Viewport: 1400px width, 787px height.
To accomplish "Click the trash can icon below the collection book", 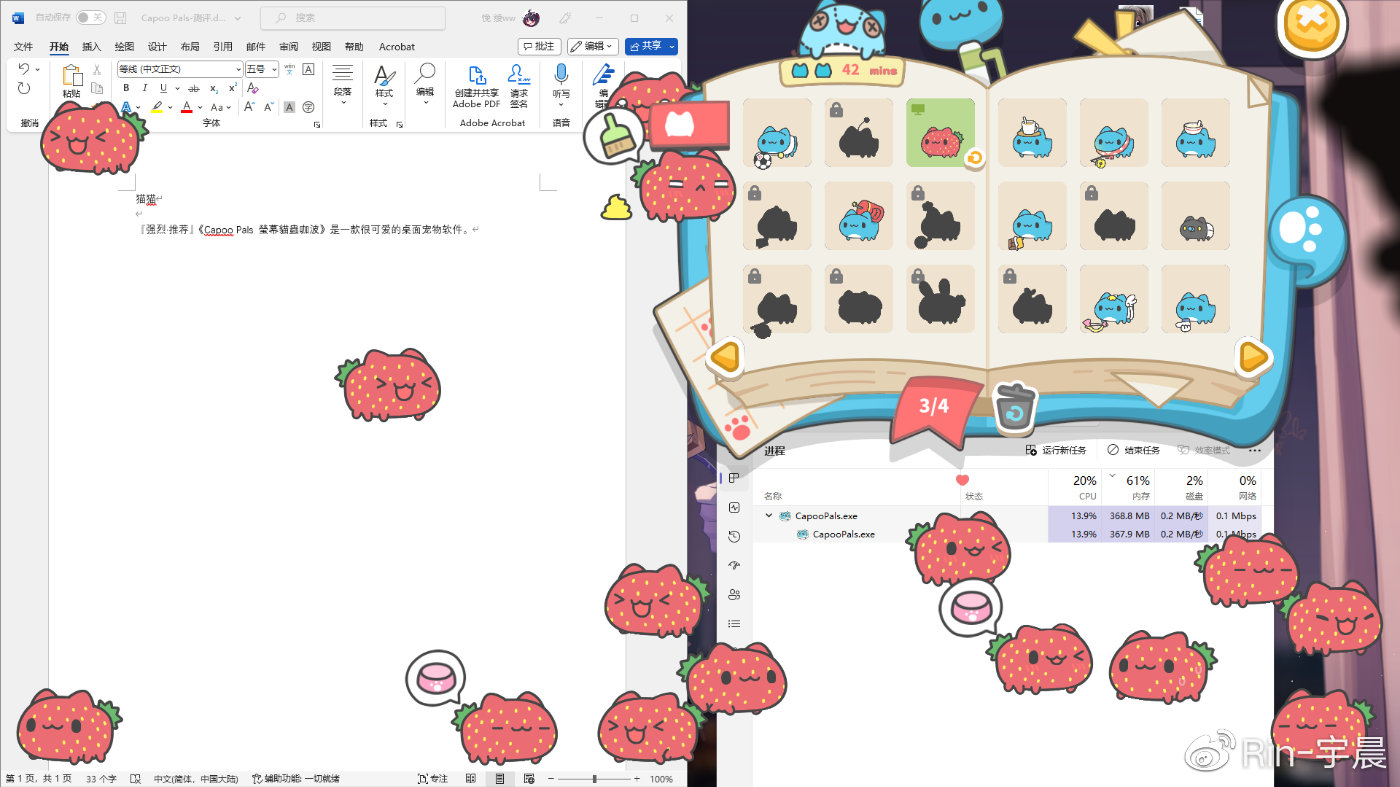I will tap(1014, 406).
